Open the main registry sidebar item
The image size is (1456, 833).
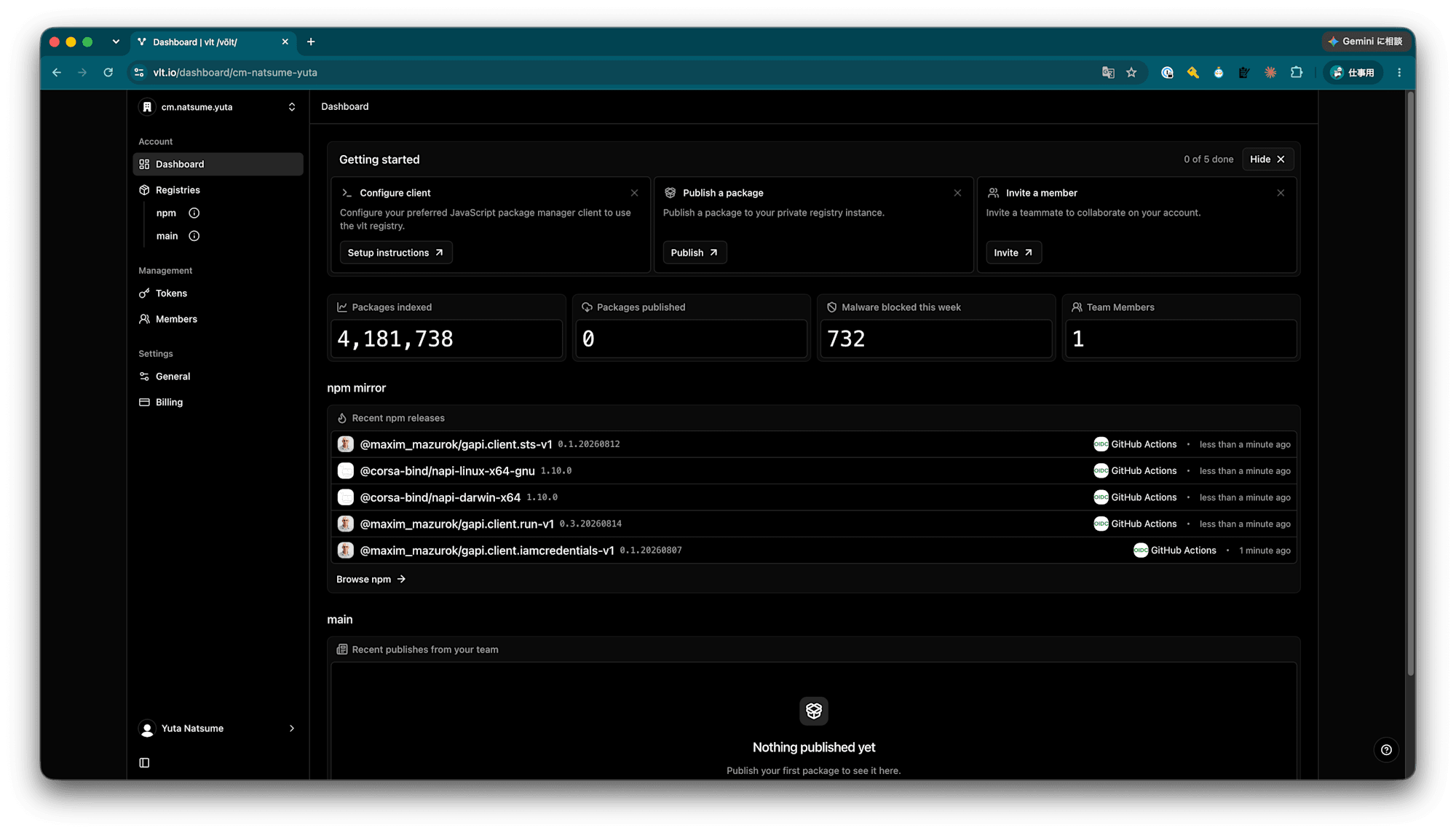(167, 236)
